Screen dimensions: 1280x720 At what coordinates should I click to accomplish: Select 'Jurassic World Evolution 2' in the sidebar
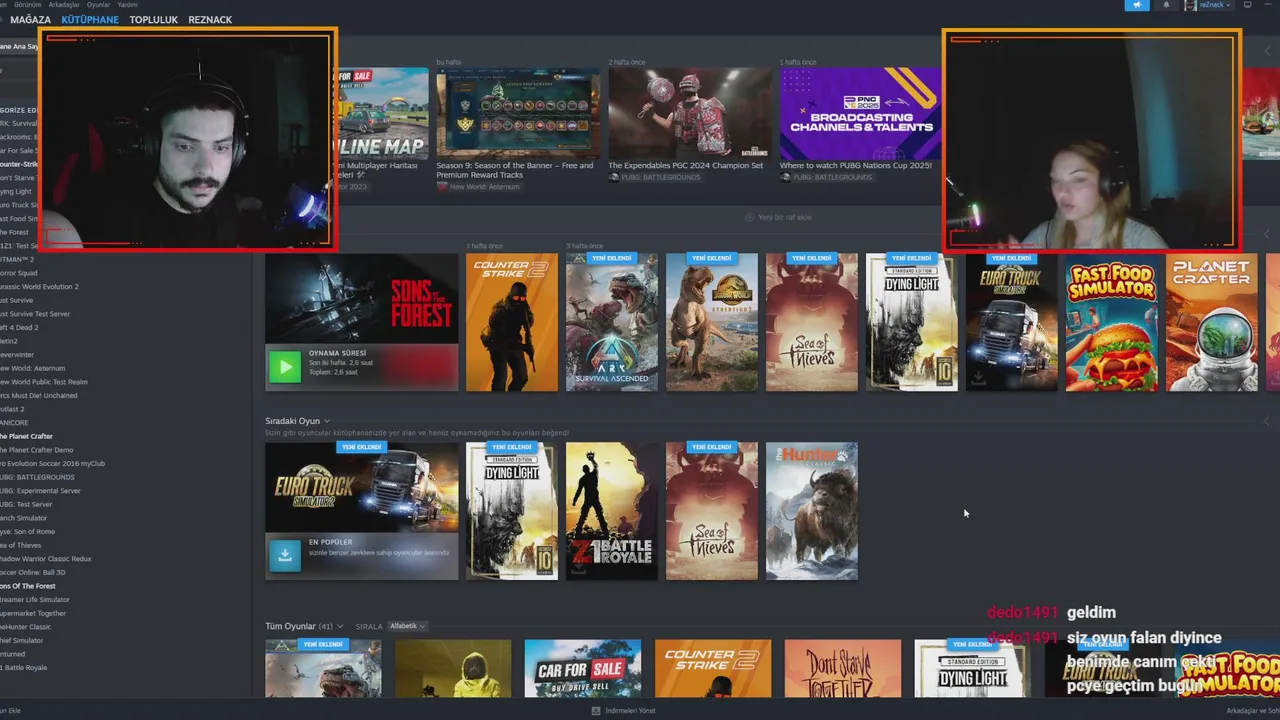(39, 287)
